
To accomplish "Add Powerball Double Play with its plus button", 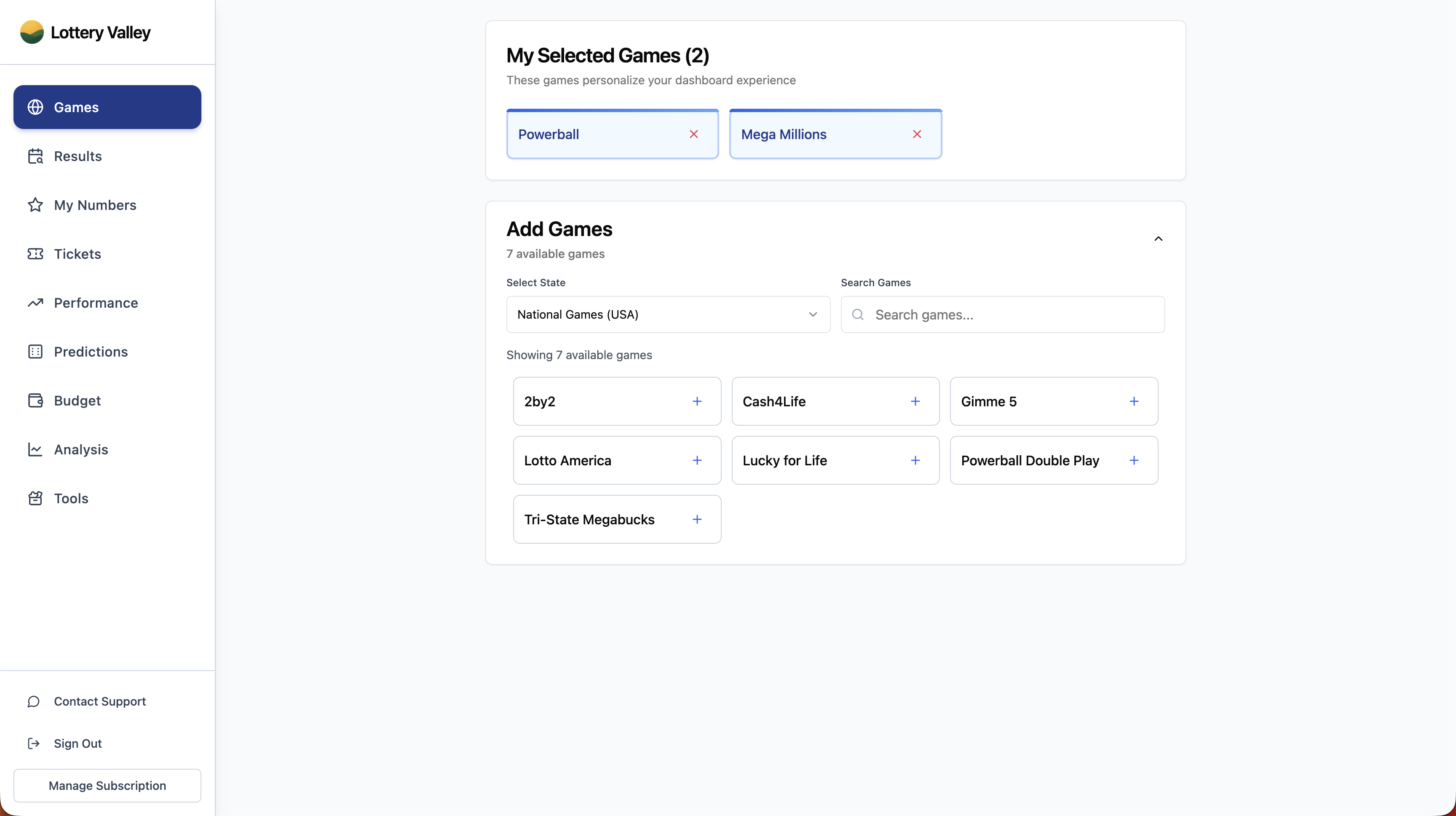I will [x=1134, y=460].
